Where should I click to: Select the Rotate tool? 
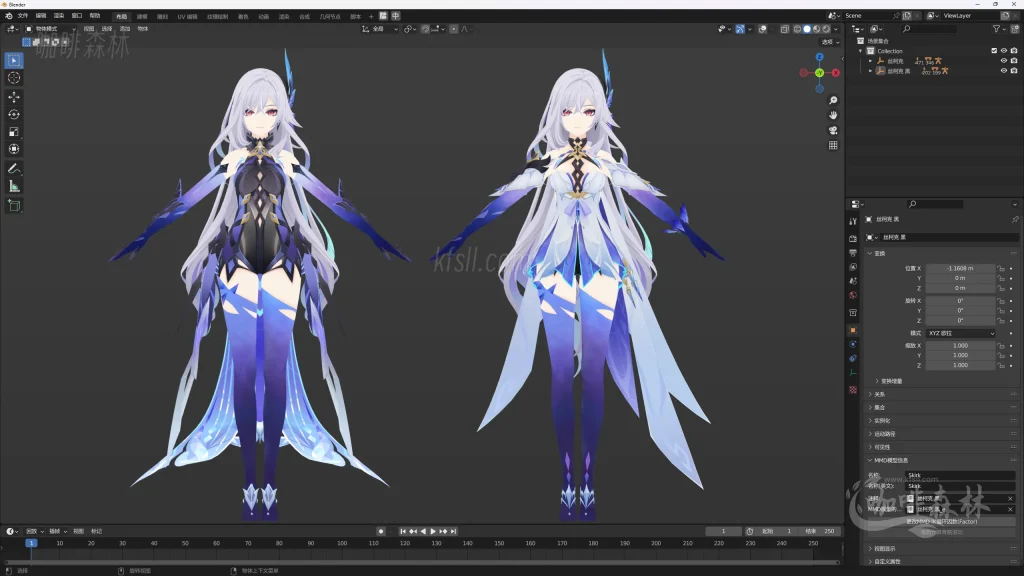[x=14, y=114]
